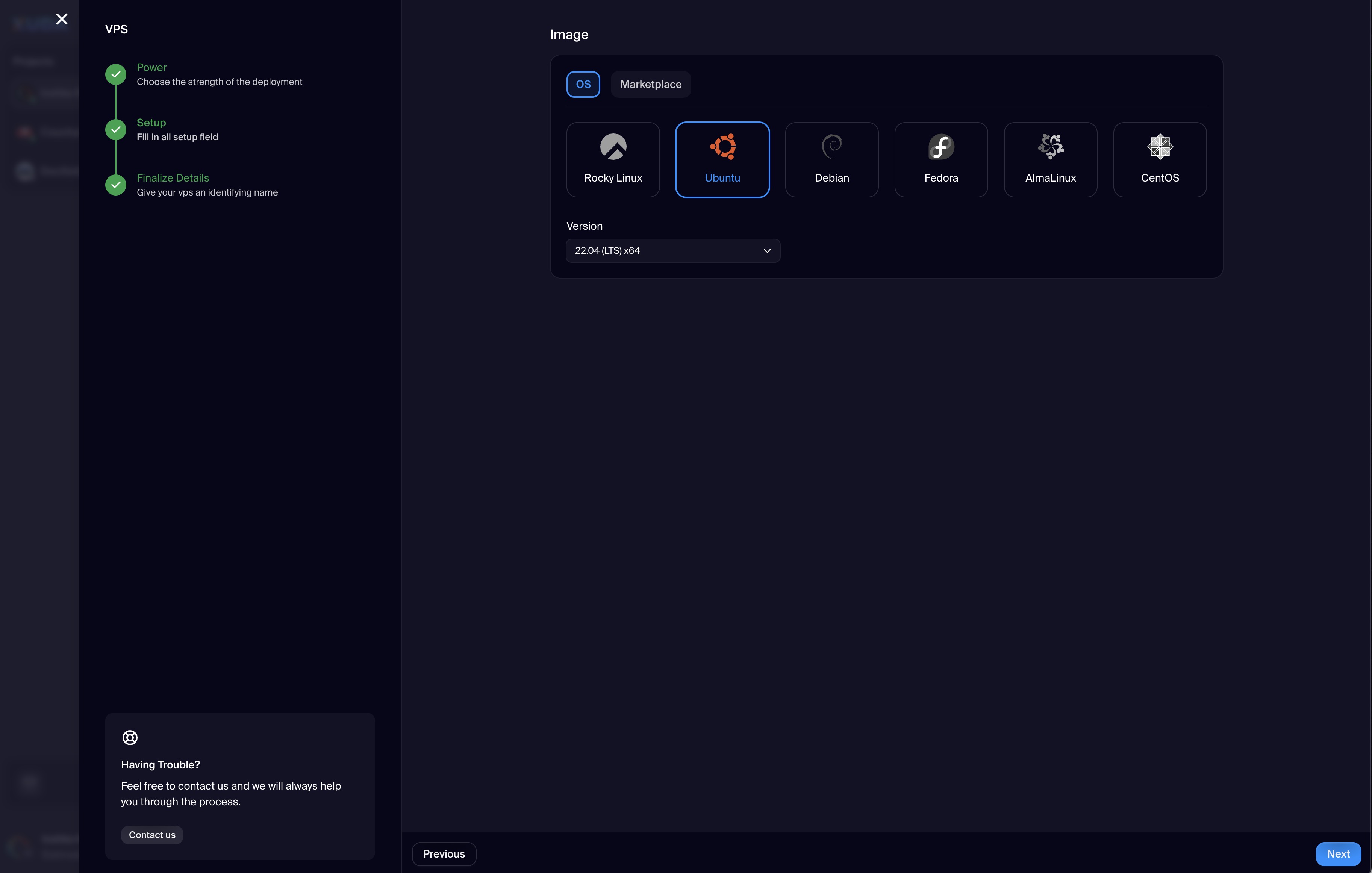Pick the Debian swirl icon

832,147
